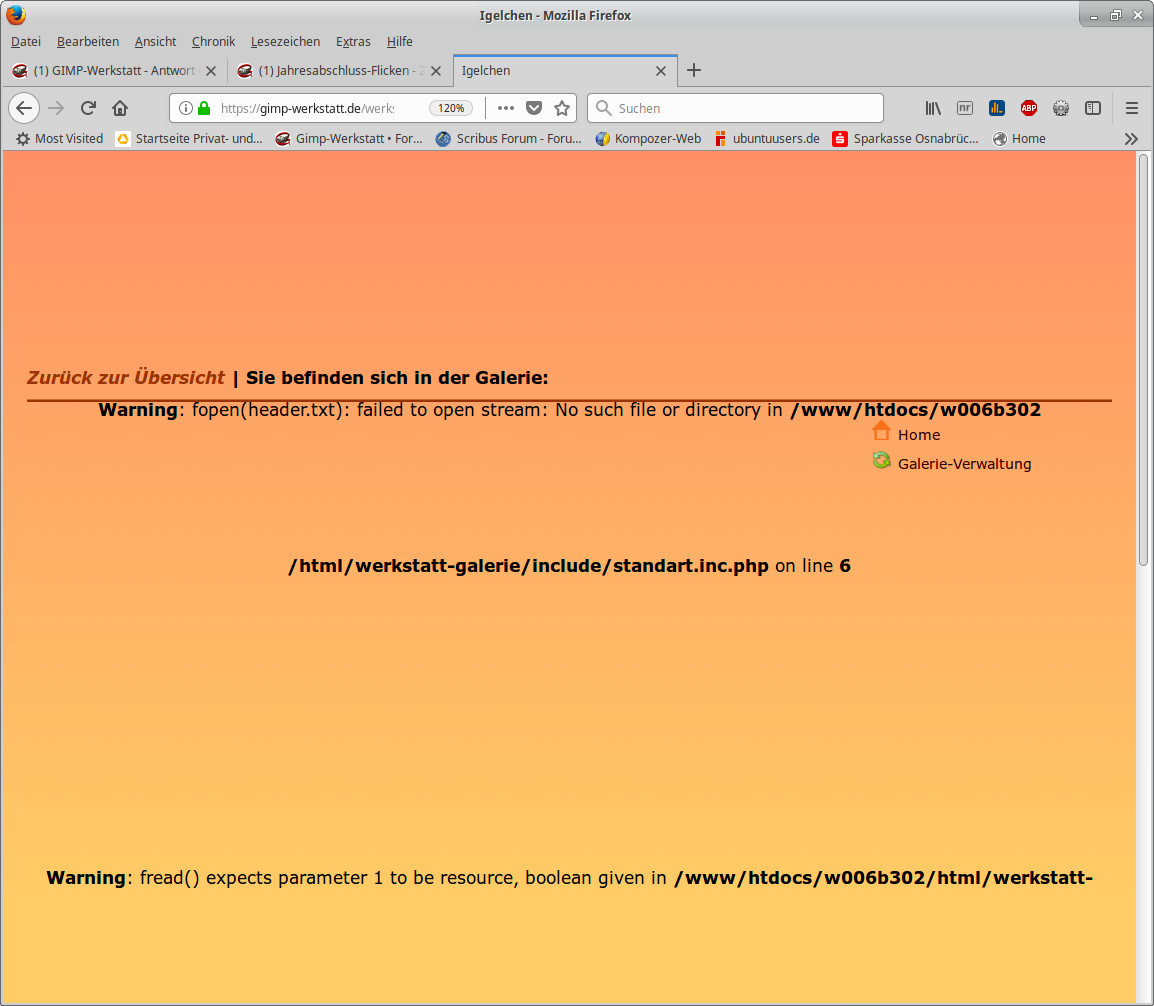Open a new tab with plus button
Image resolution: width=1154 pixels, height=1006 pixels.
coord(693,70)
